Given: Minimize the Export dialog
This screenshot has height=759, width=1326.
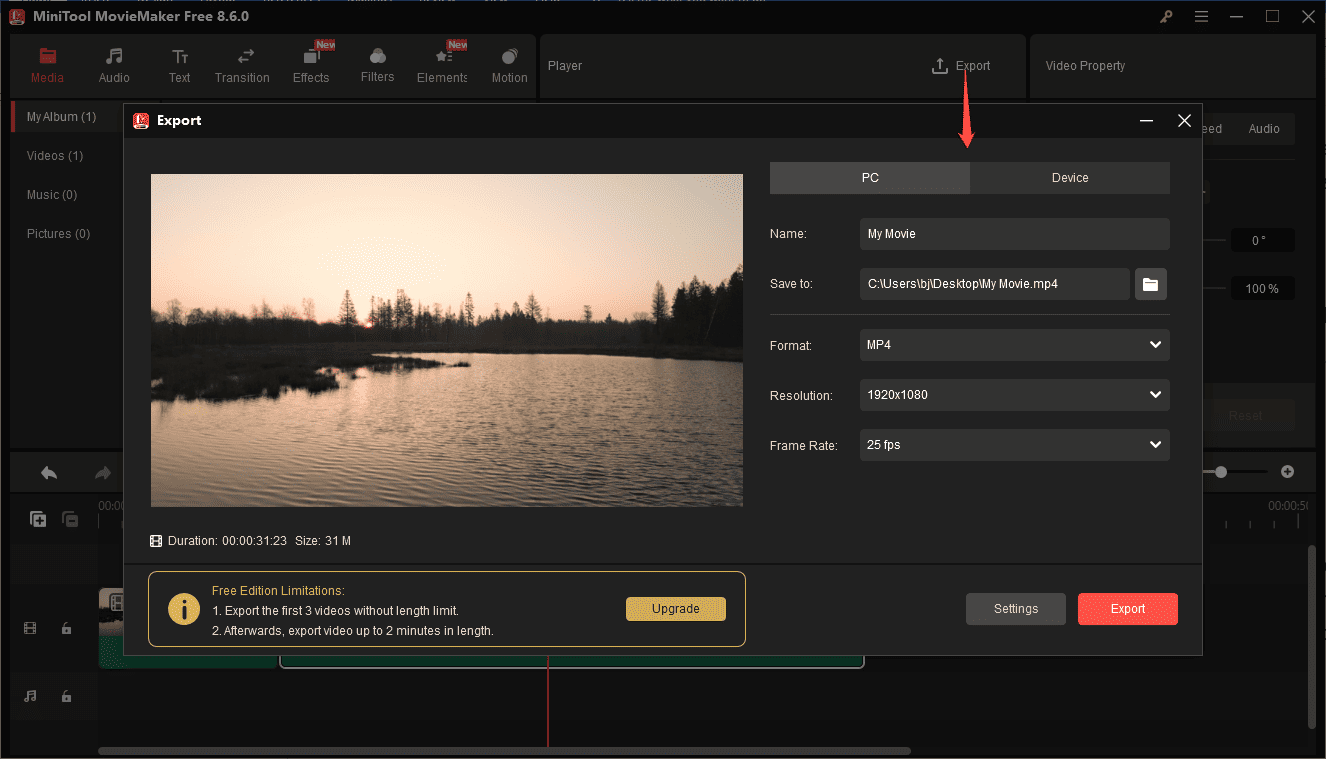Looking at the screenshot, I should (1146, 121).
